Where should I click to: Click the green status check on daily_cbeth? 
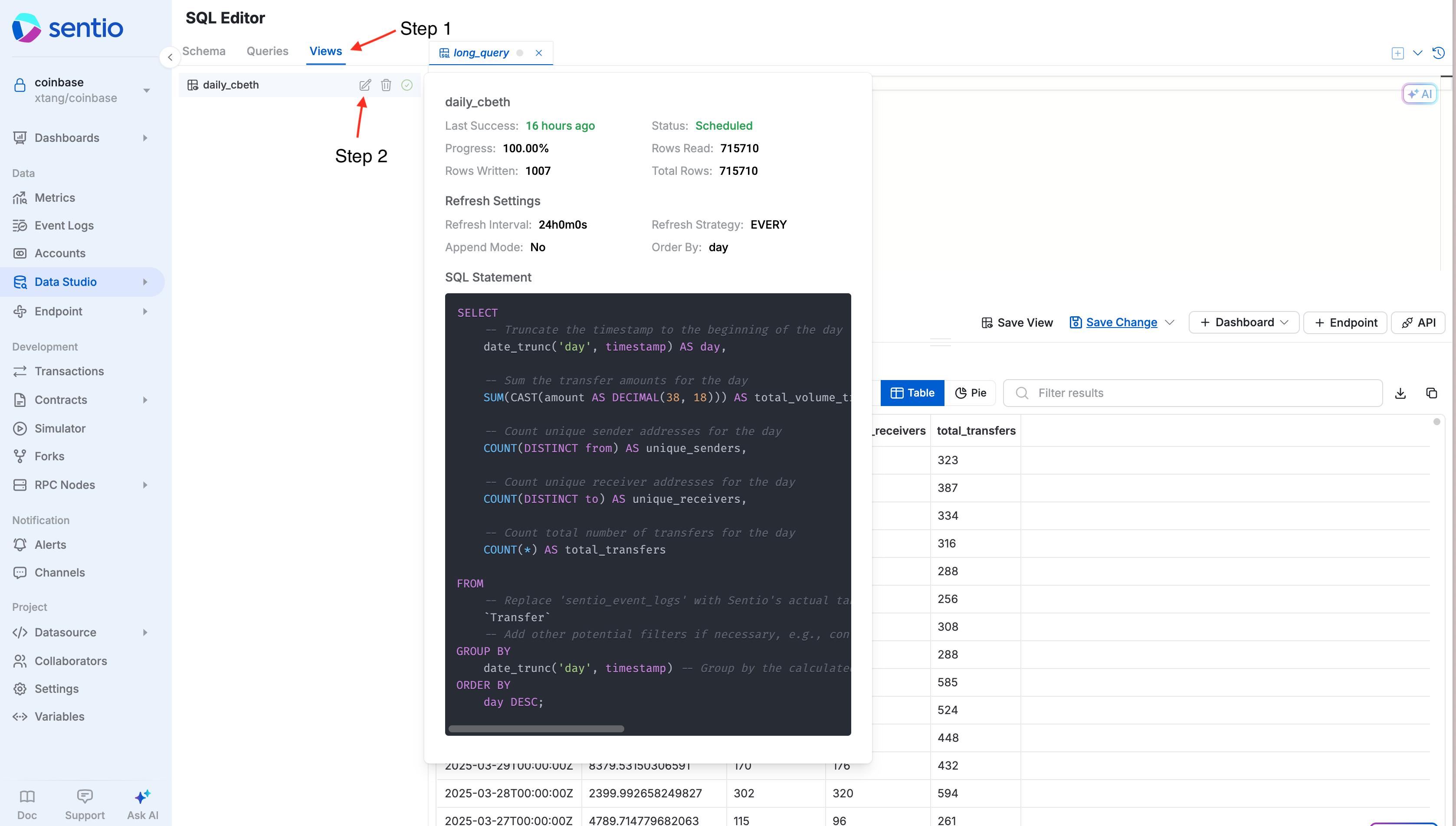[407, 85]
